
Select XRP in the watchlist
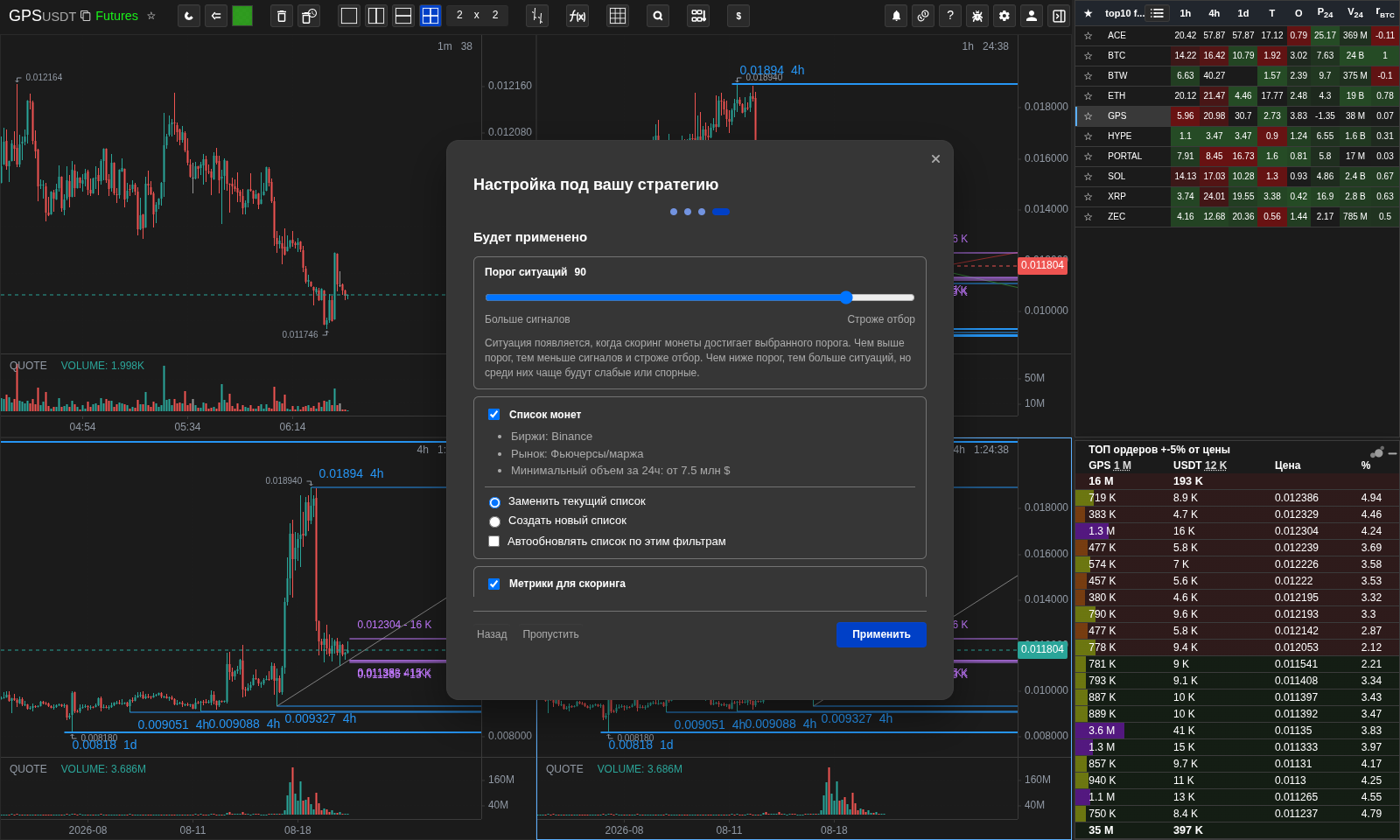tap(1116, 197)
